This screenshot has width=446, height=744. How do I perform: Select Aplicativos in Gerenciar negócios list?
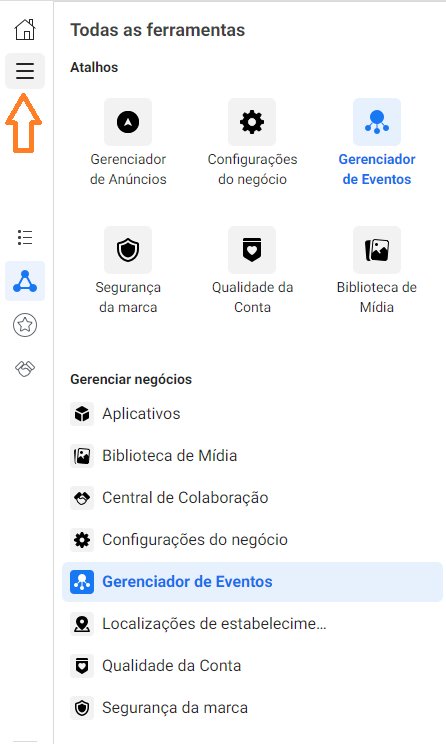(252, 414)
